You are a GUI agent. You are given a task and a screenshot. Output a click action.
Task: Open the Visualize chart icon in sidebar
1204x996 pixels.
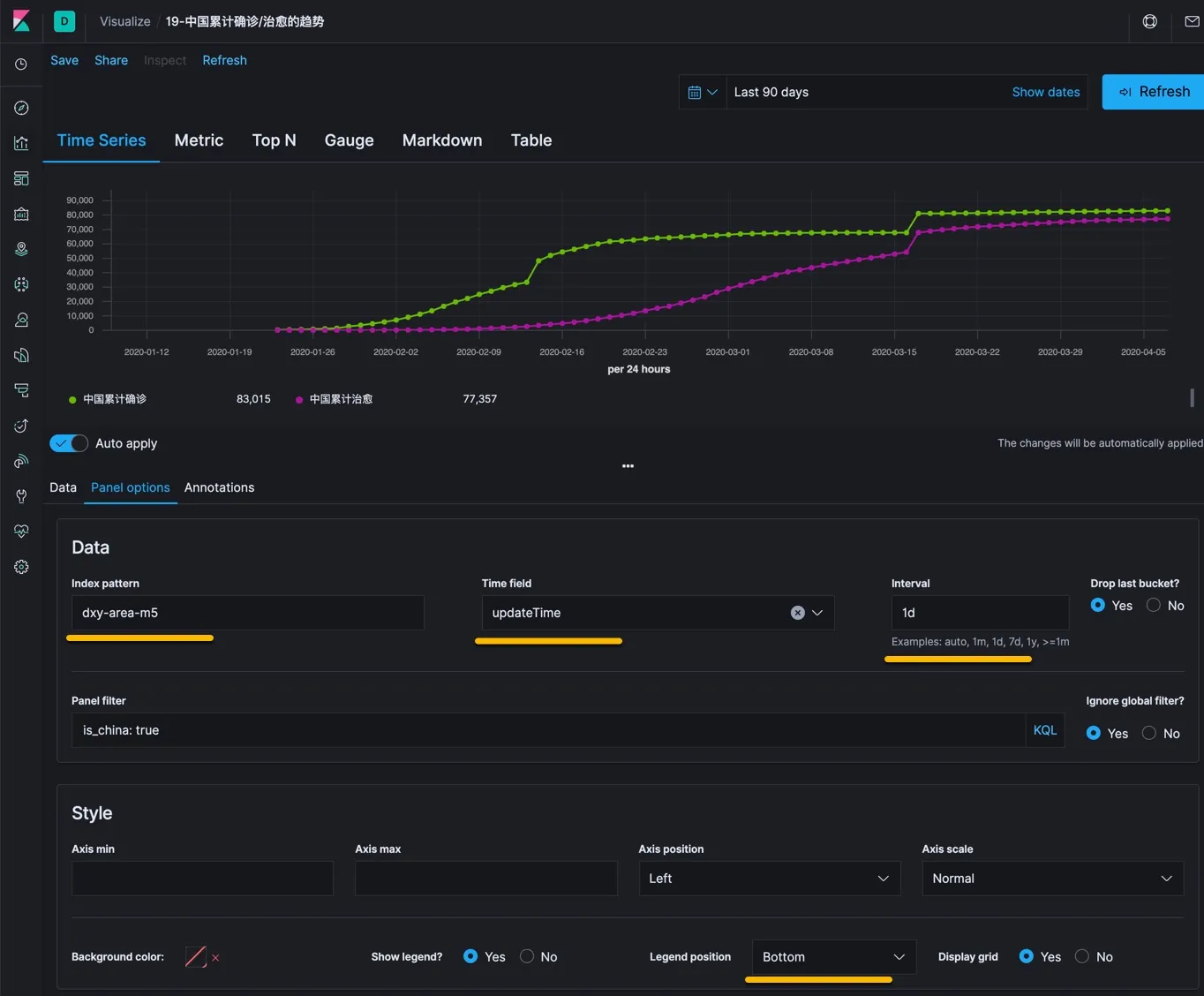[21, 143]
